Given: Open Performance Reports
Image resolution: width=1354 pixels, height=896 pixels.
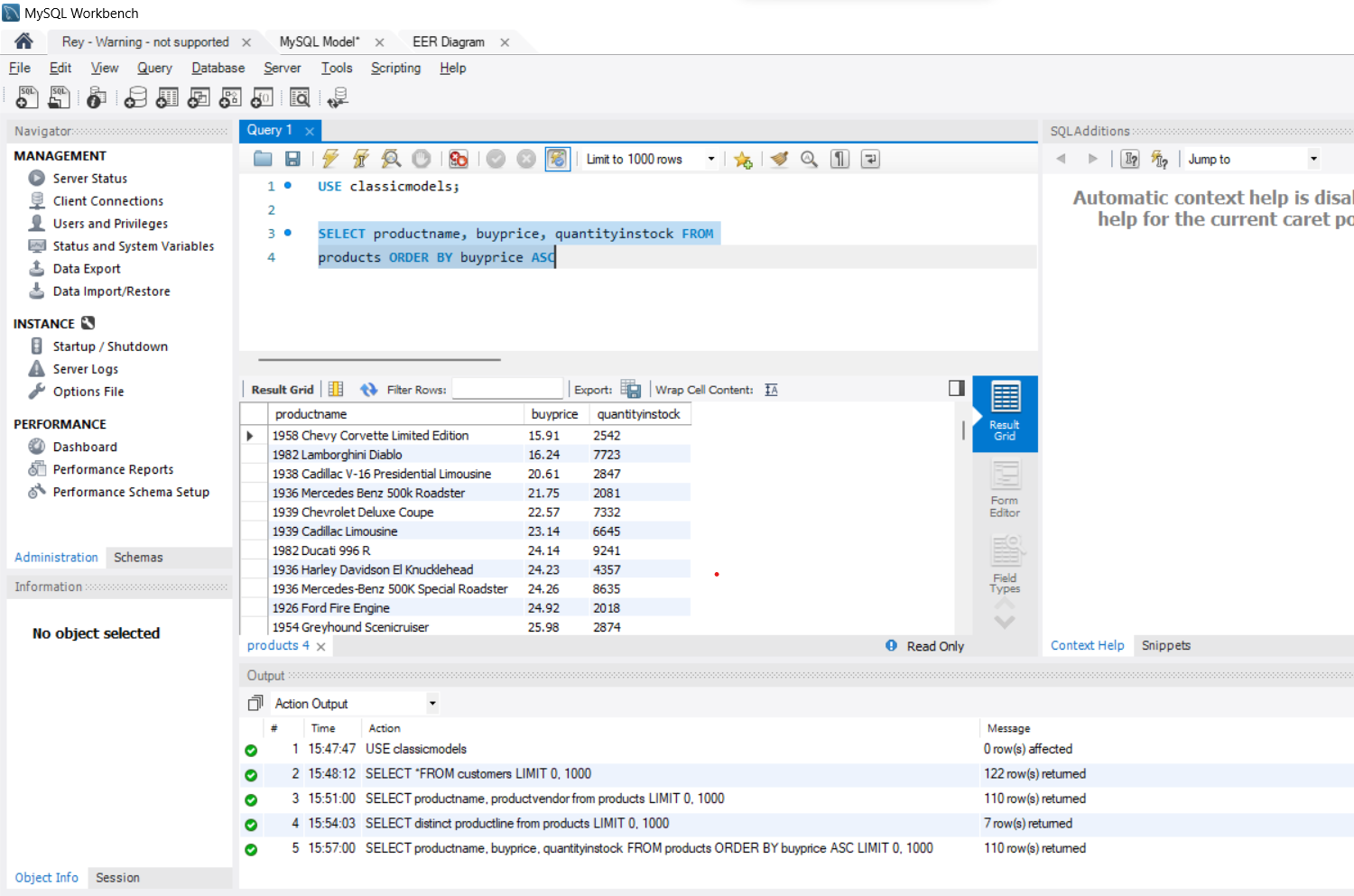Looking at the screenshot, I should [x=113, y=469].
